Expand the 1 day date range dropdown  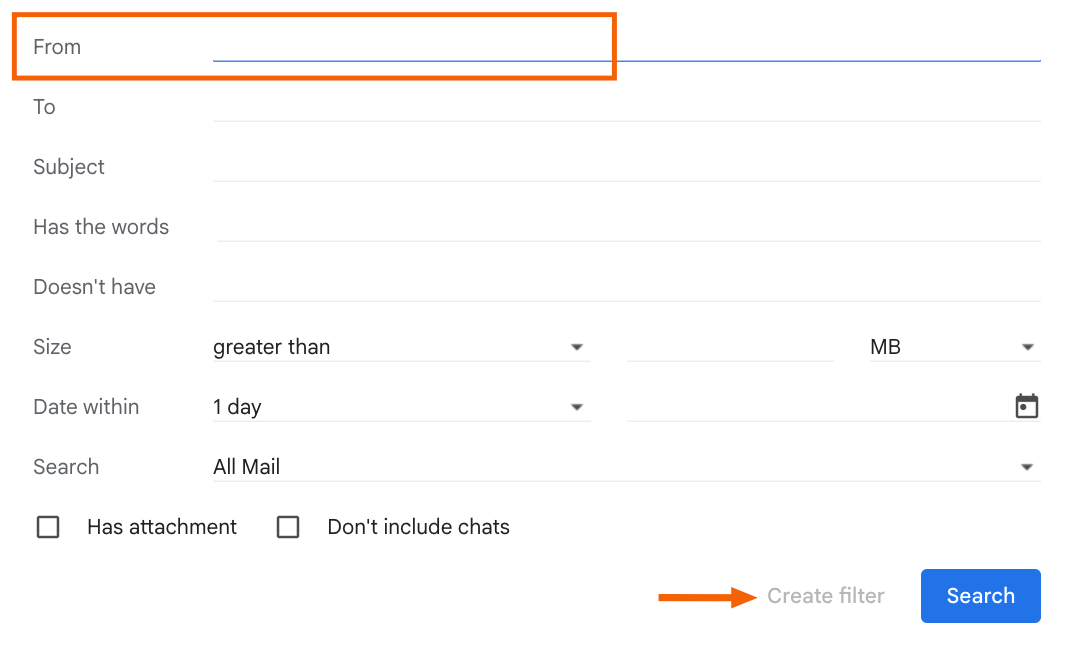tap(401, 407)
